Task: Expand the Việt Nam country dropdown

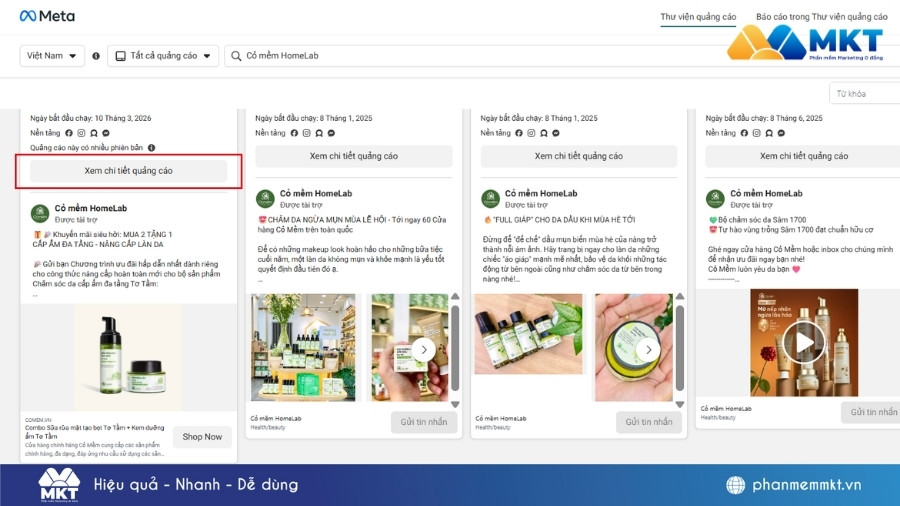Action: click(52, 56)
